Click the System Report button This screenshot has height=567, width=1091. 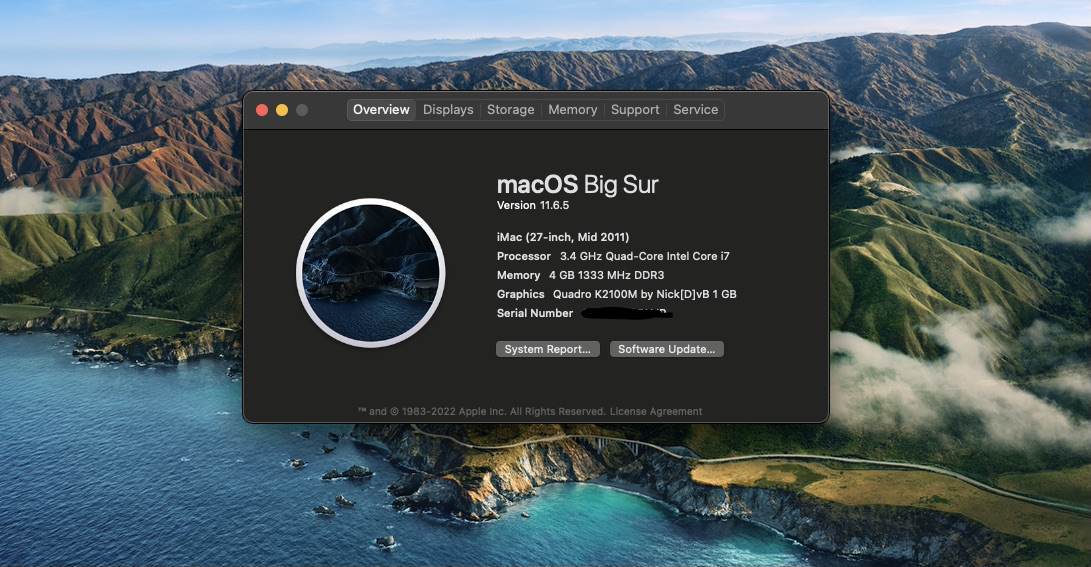548,349
